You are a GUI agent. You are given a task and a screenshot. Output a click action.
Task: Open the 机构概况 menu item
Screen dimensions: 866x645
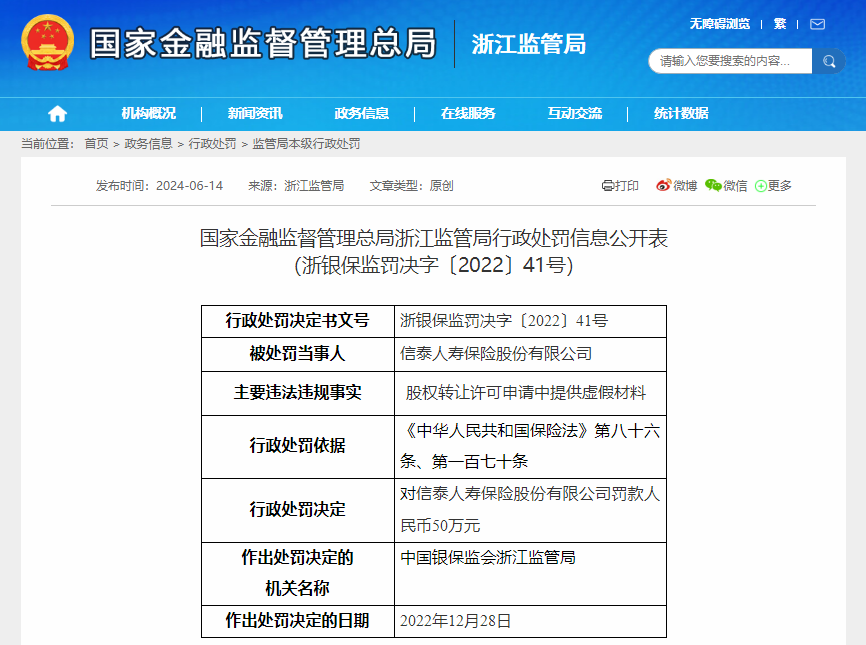pyautogui.click(x=151, y=114)
